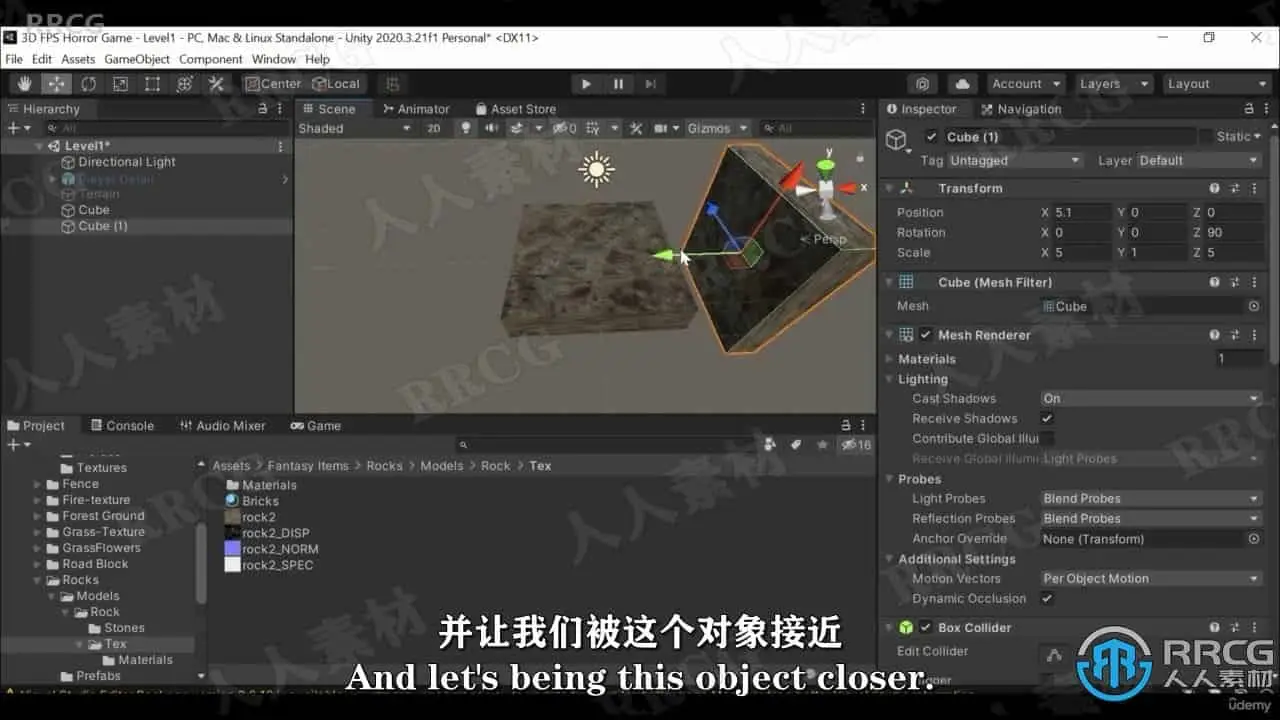The height and width of the screenshot is (720, 1280).
Task: Select the Rotate tool
Action: pos(88,84)
